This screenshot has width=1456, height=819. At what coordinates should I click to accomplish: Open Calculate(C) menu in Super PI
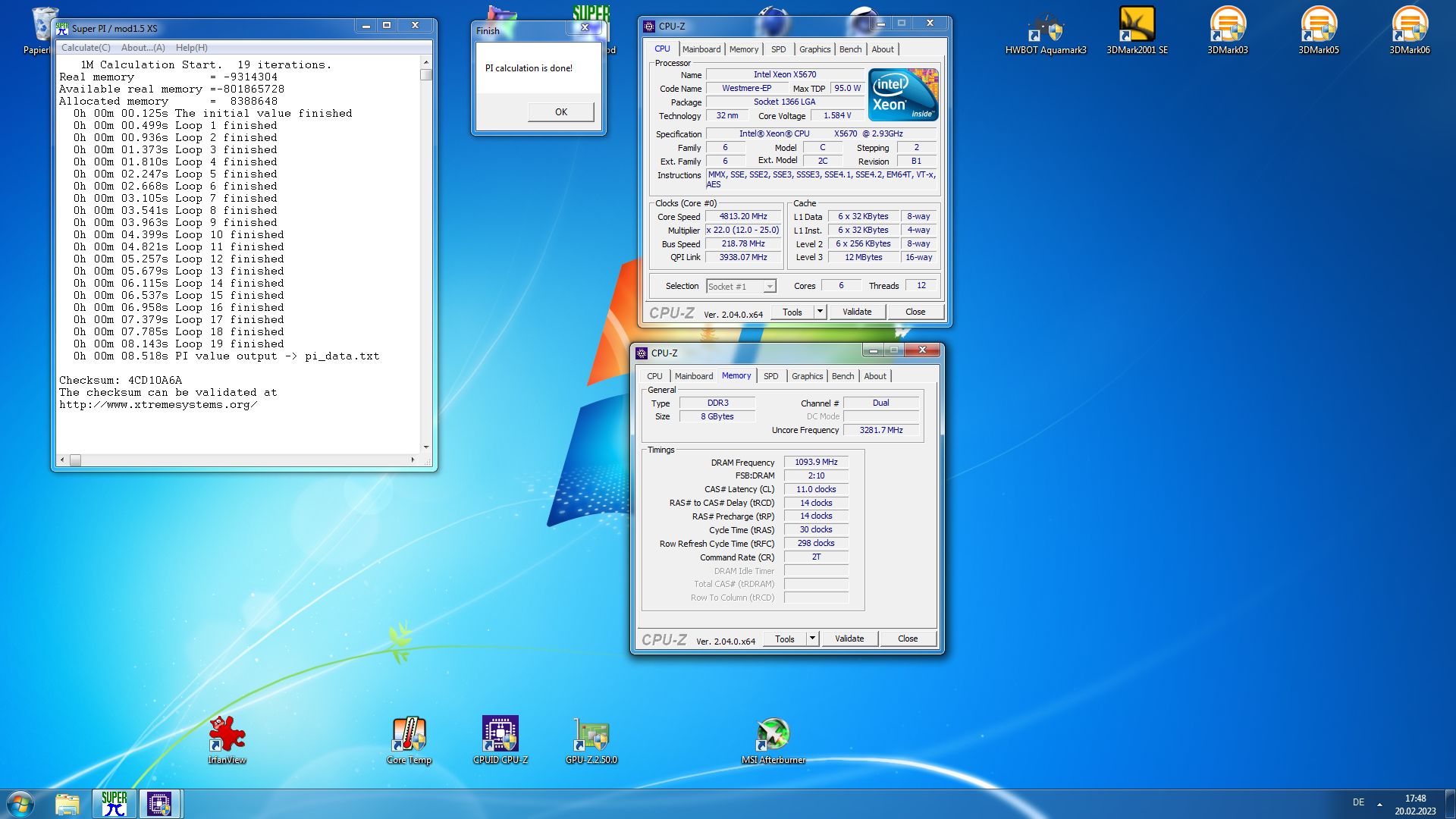pyautogui.click(x=86, y=48)
